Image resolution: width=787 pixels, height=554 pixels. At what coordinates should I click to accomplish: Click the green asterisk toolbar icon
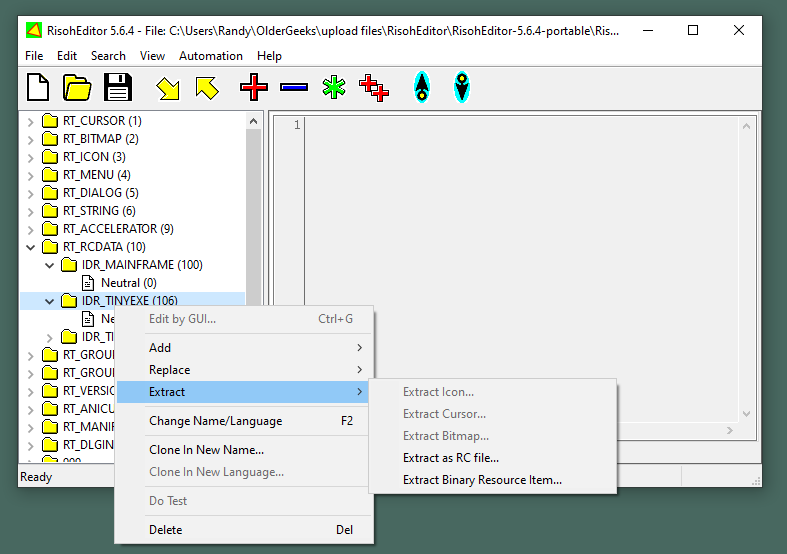[334, 87]
